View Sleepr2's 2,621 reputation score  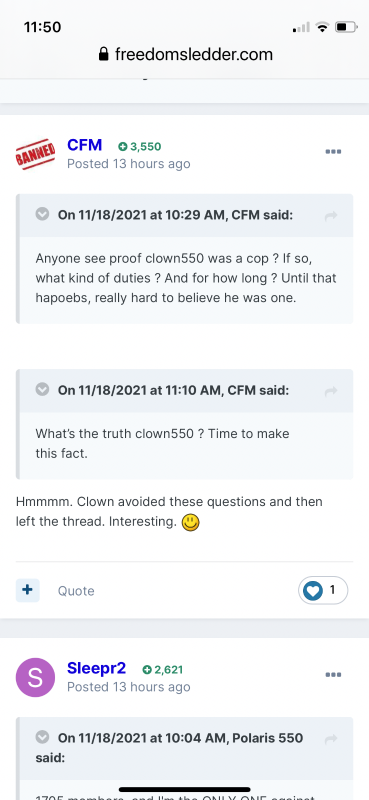click(163, 669)
